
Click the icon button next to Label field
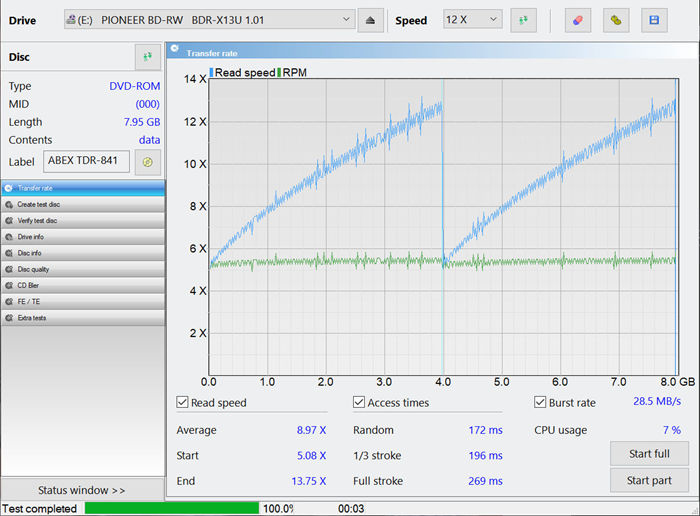(147, 161)
